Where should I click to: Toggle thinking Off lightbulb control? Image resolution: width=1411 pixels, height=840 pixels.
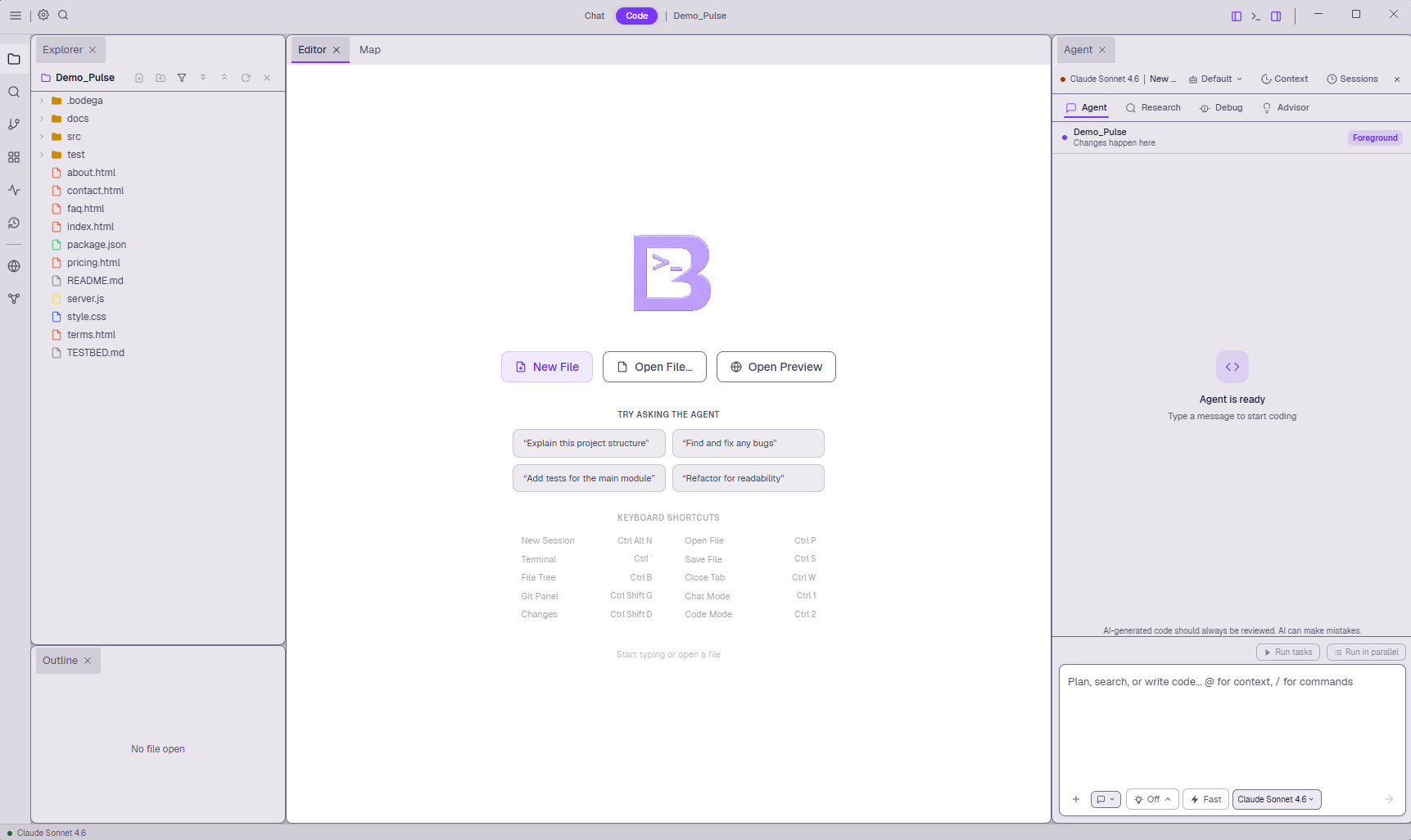click(x=1152, y=799)
